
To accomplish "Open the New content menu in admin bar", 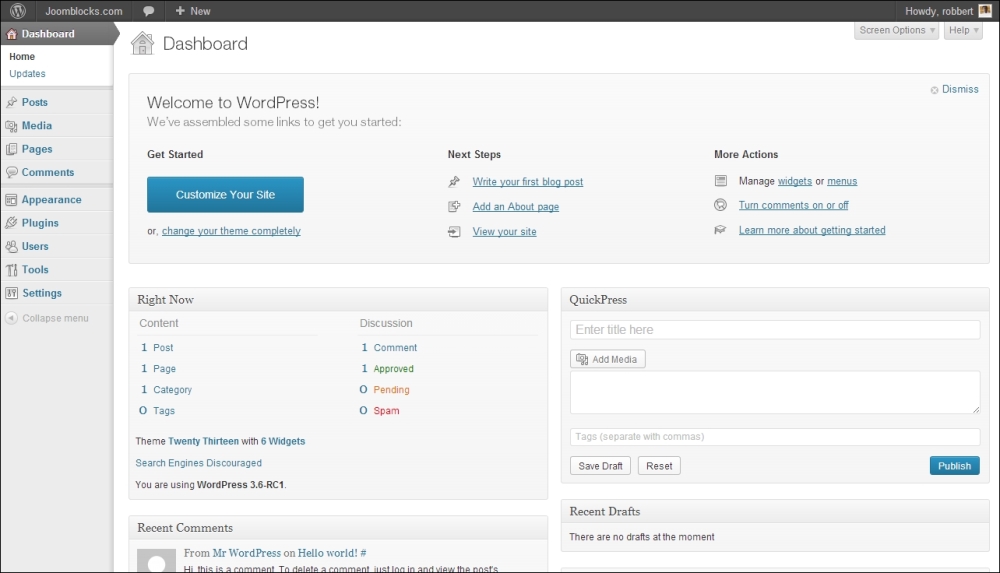I will click(x=193, y=11).
